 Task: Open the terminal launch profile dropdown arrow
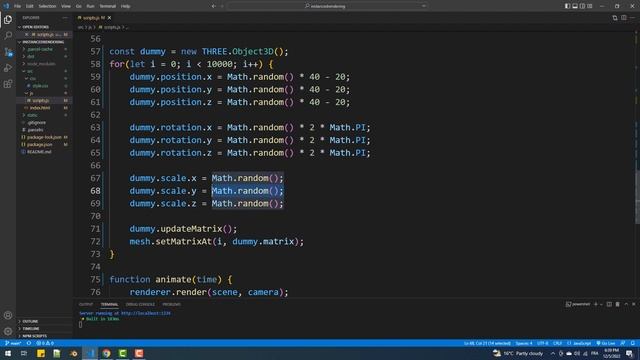(x=601, y=304)
